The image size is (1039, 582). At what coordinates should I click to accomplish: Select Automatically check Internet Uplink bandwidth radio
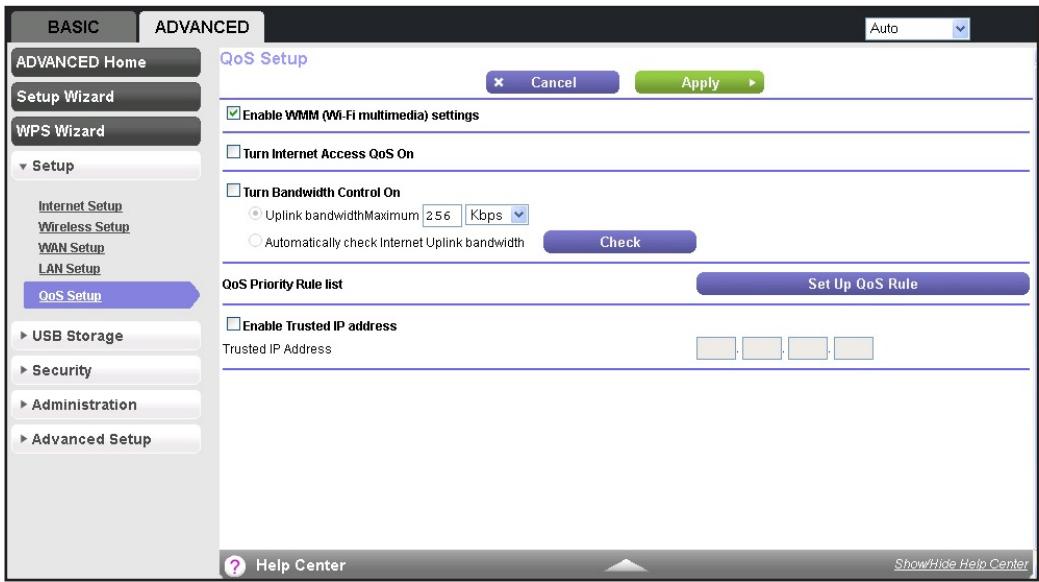pyautogui.click(x=255, y=241)
